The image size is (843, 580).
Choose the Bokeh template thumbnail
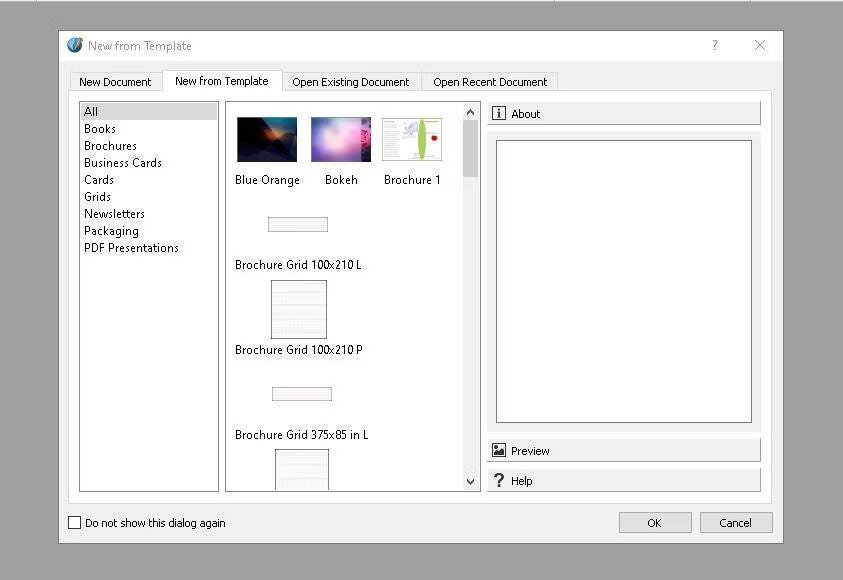tap(341, 139)
